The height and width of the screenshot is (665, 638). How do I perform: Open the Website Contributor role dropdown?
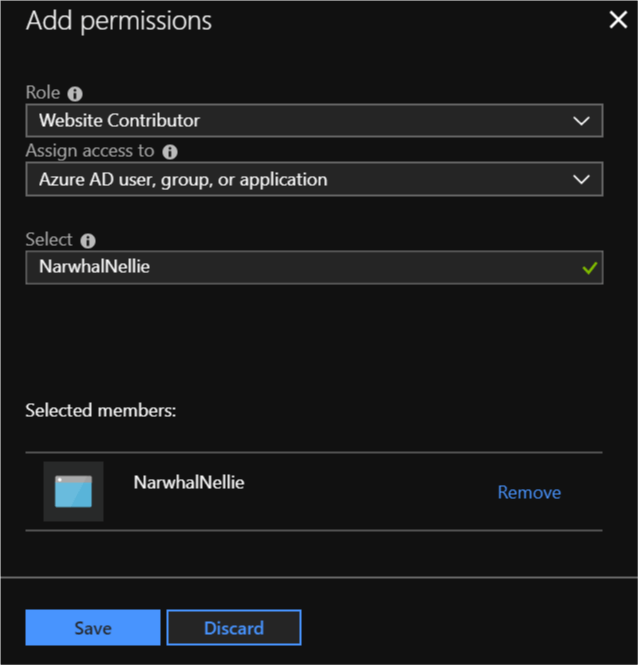pos(314,120)
